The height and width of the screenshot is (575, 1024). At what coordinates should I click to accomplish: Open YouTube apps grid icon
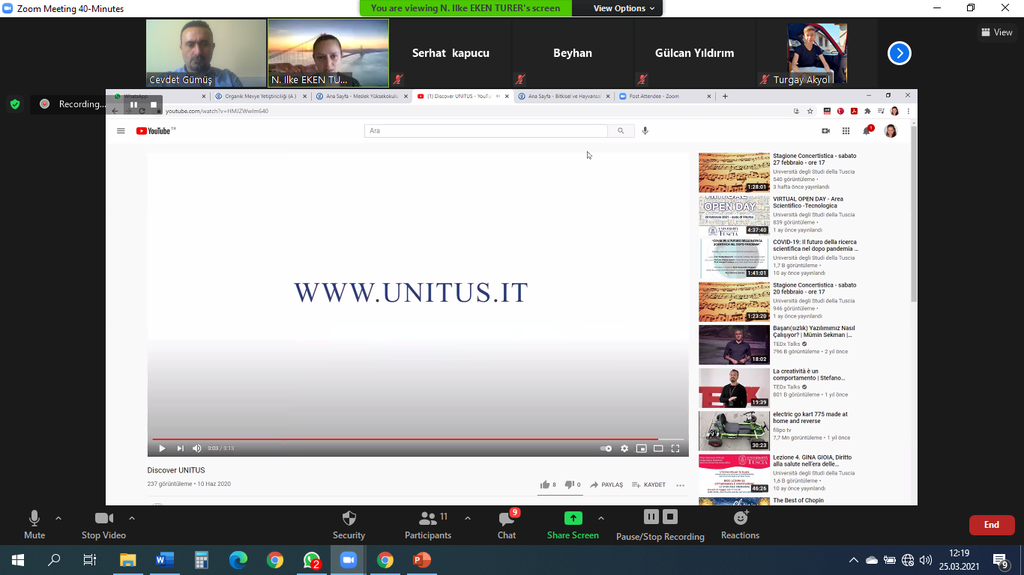[846, 131]
